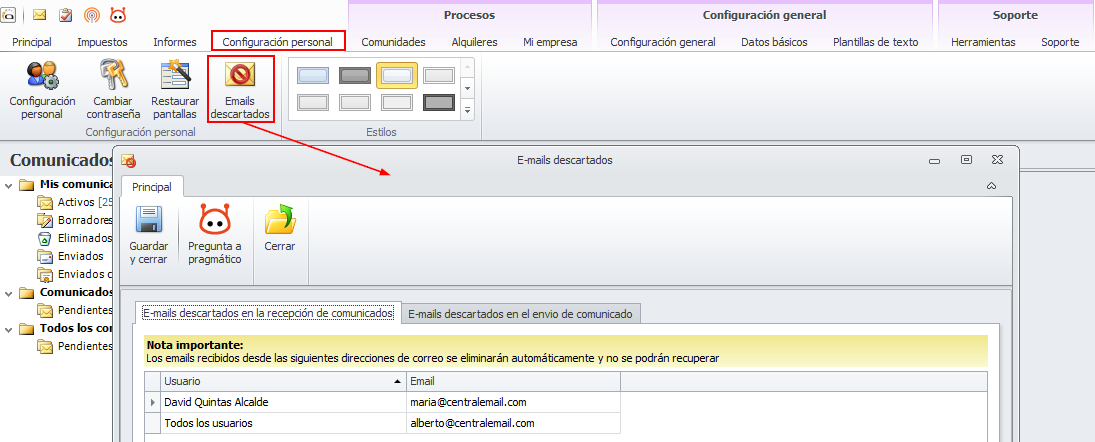
Task: Expand the full Estilos gallery list
Action: point(468,110)
